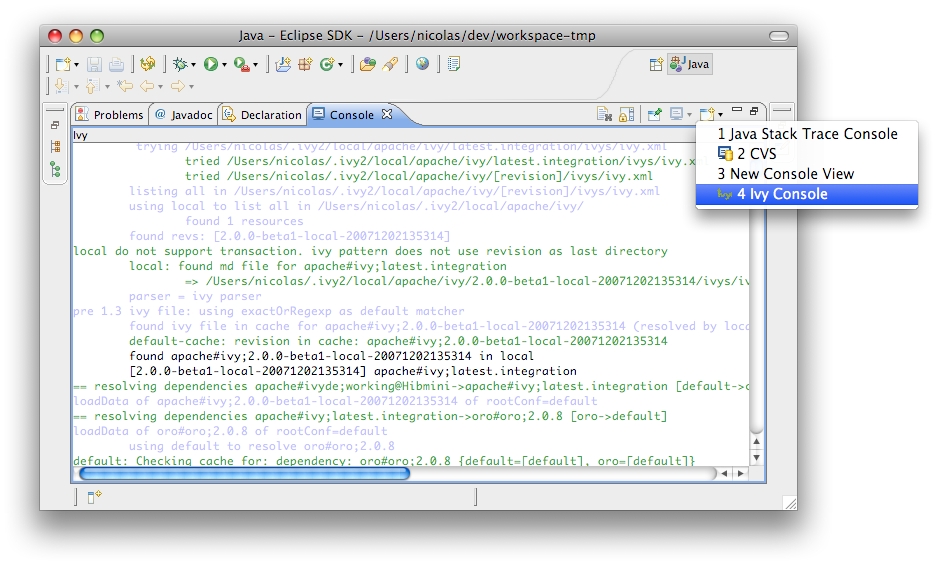Open the New Class dropdown arrow

click(341, 65)
